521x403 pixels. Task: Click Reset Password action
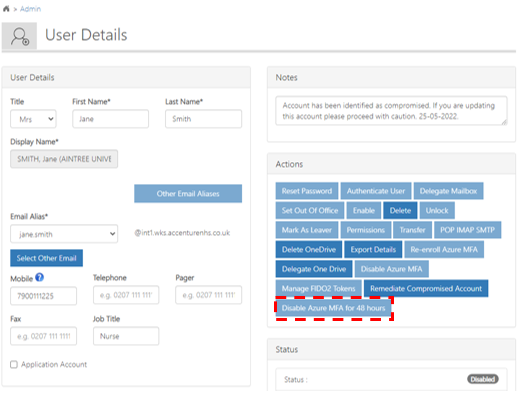click(x=307, y=191)
